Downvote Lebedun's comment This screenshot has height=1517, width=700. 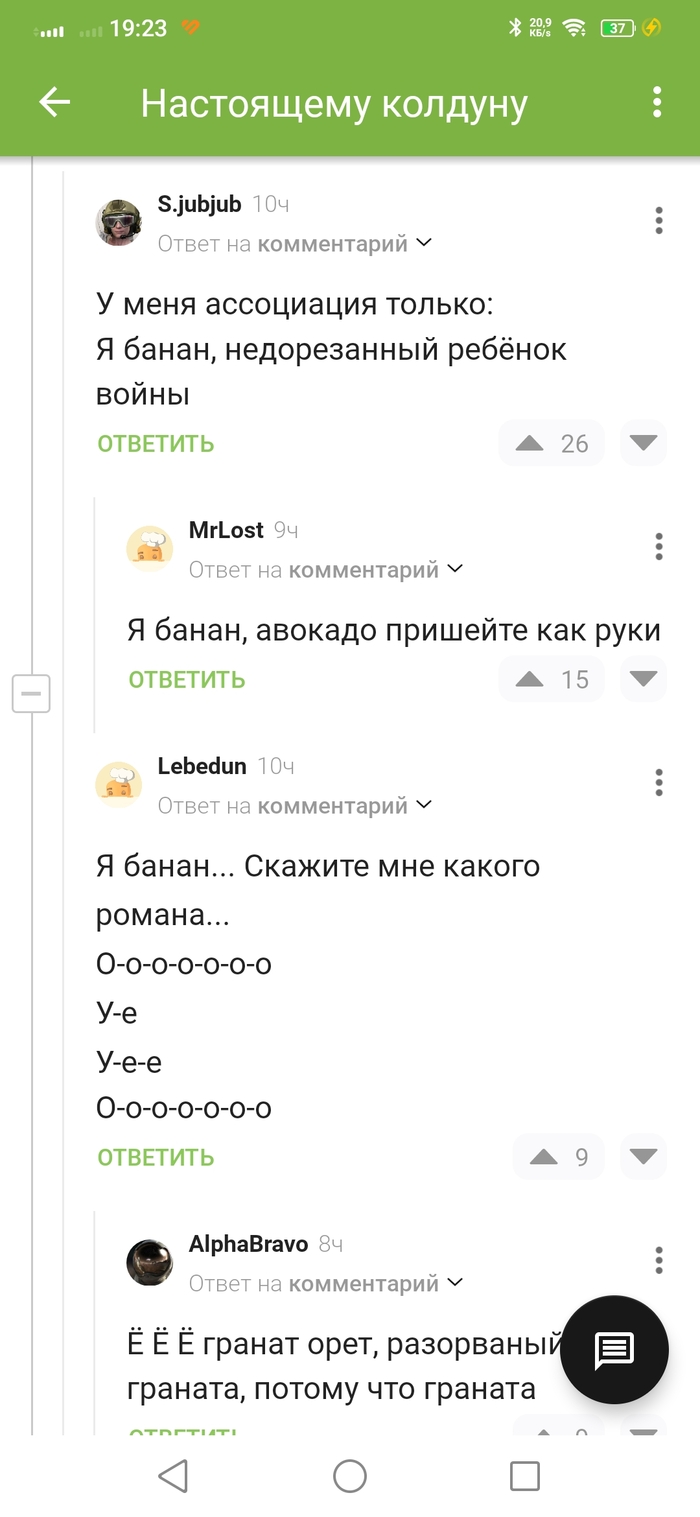643,1157
